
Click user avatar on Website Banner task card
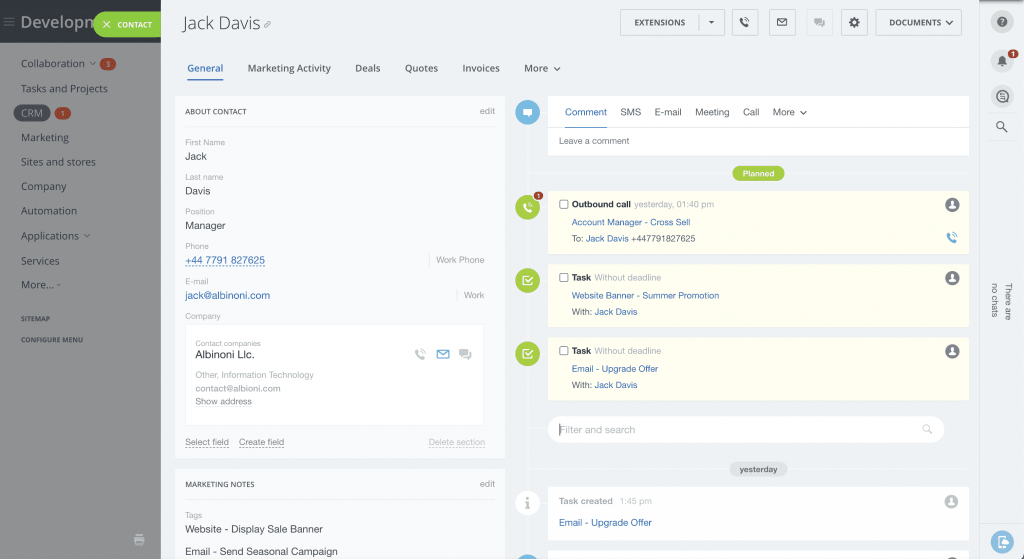pyautogui.click(x=952, y=278)
